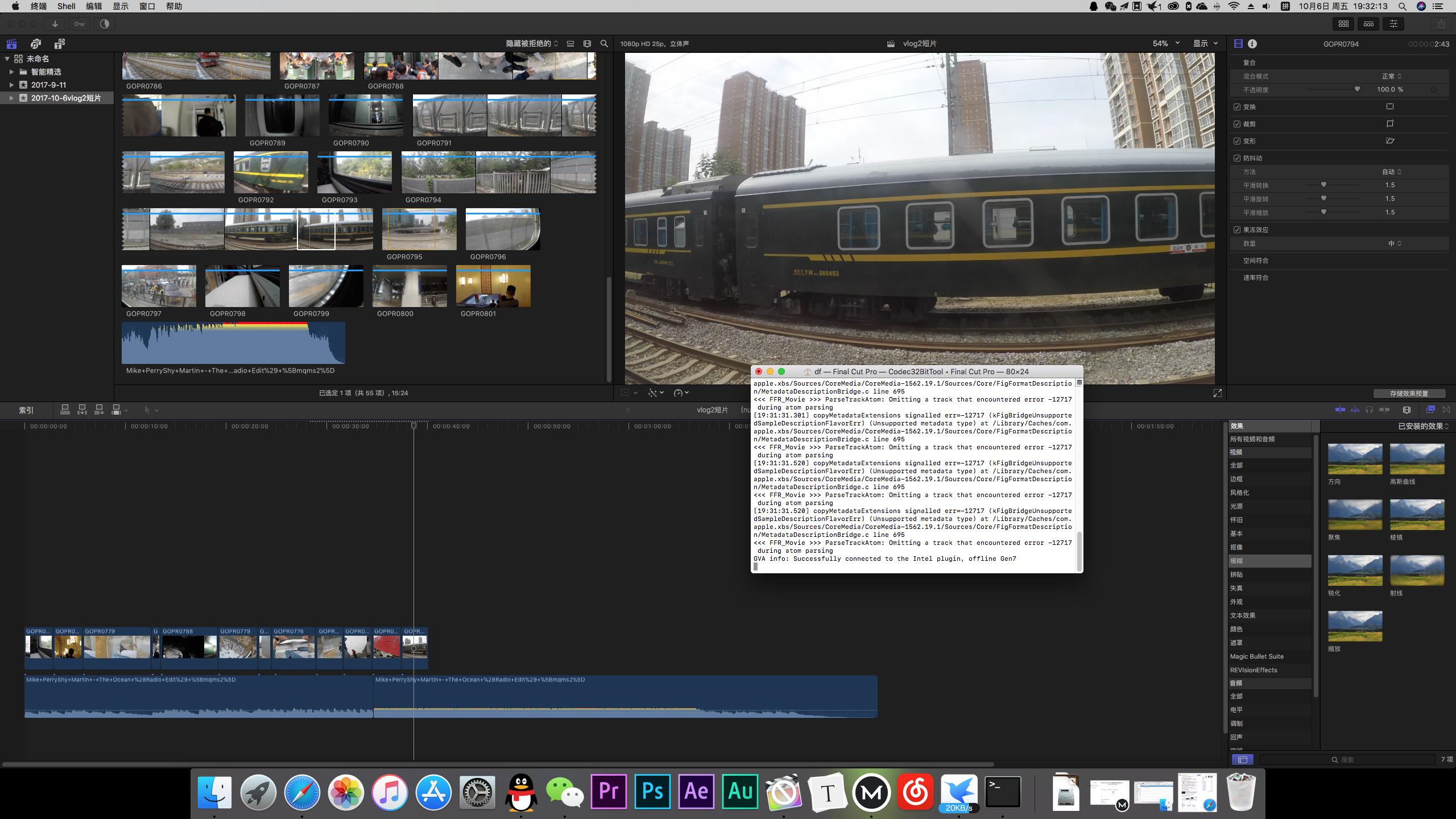Screen dimensions: 1456x819
Task: Select the GOPR0801 clip thumbnail
Action: [x=493, y=286]
